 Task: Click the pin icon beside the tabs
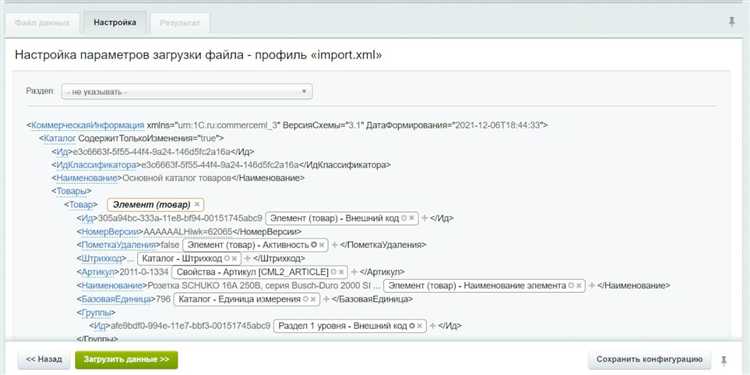732,22
